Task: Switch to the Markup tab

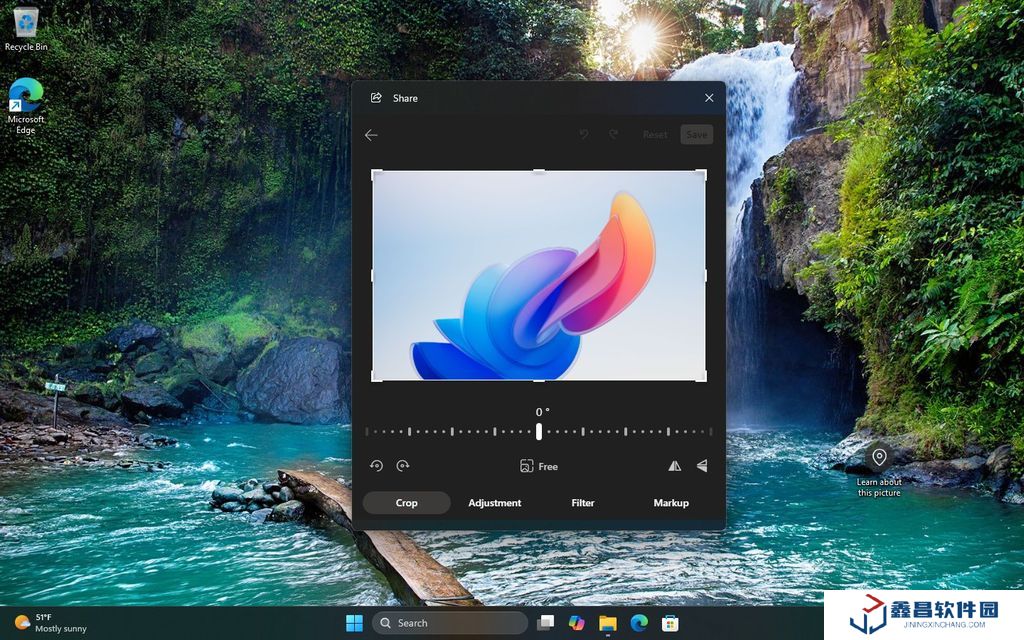Action: (671, 503)
